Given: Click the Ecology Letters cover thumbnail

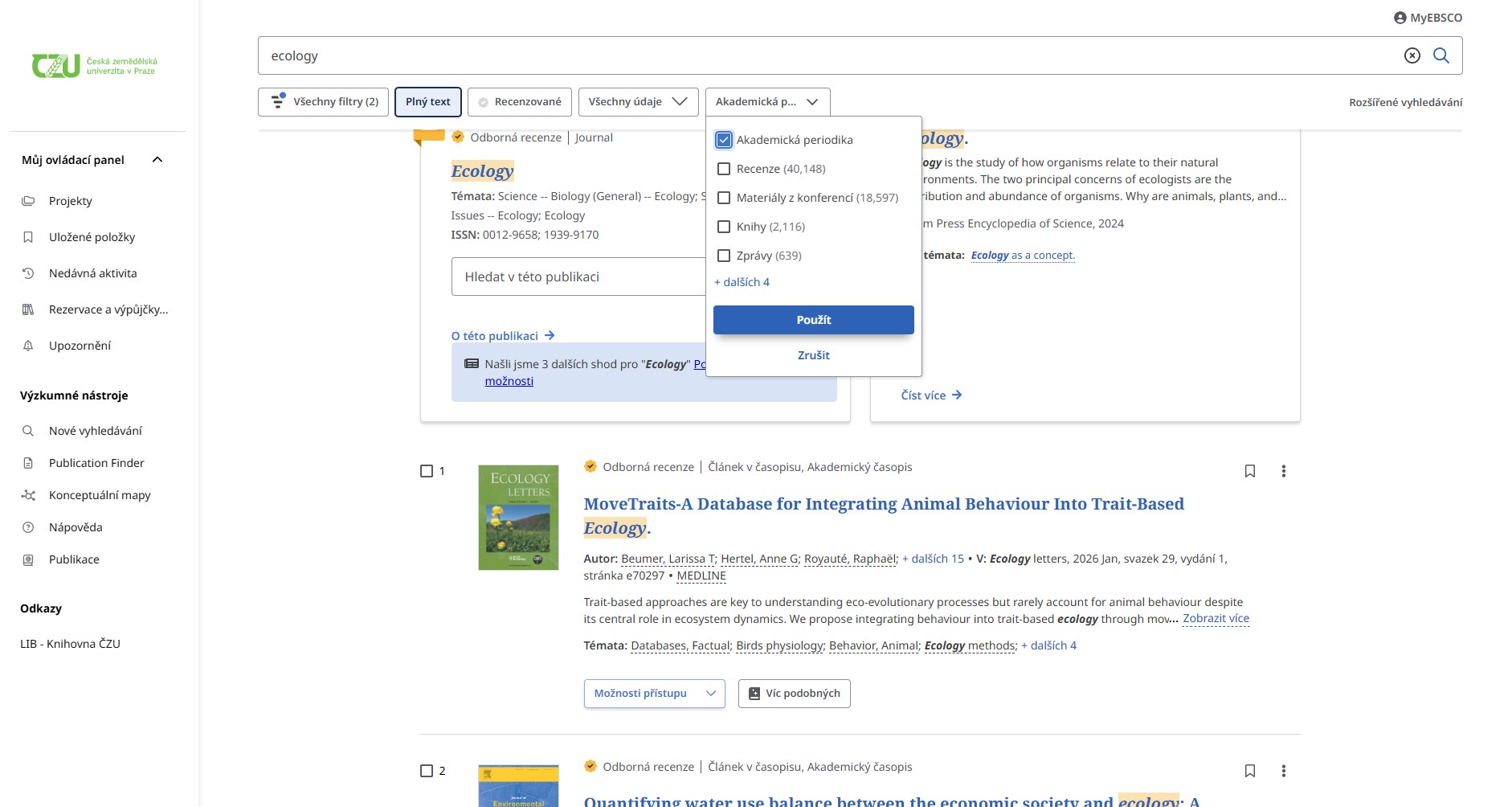Looking at the screenshot, I should click(x=518, y=518).
